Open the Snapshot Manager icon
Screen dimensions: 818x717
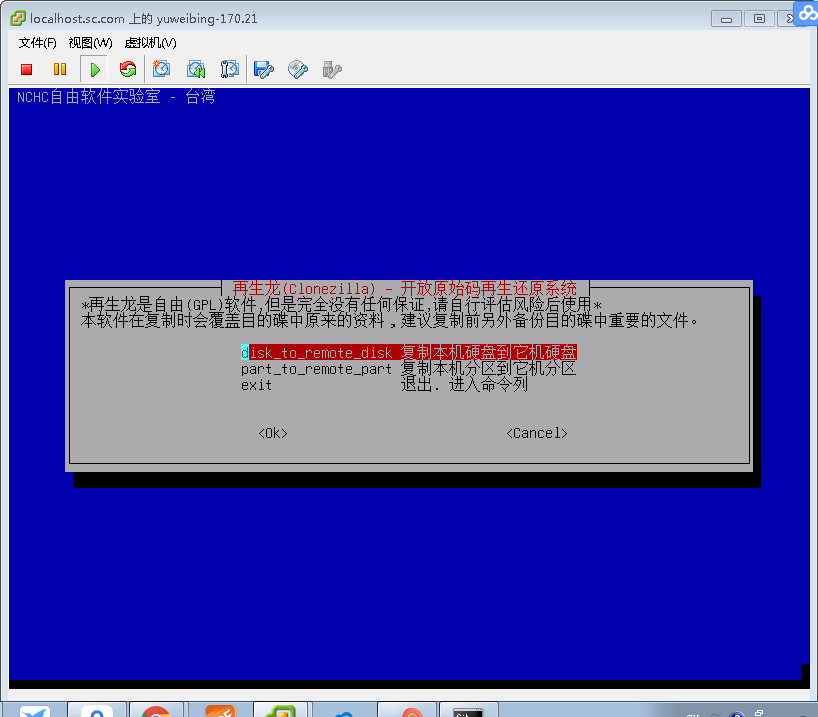coord(230,69)
